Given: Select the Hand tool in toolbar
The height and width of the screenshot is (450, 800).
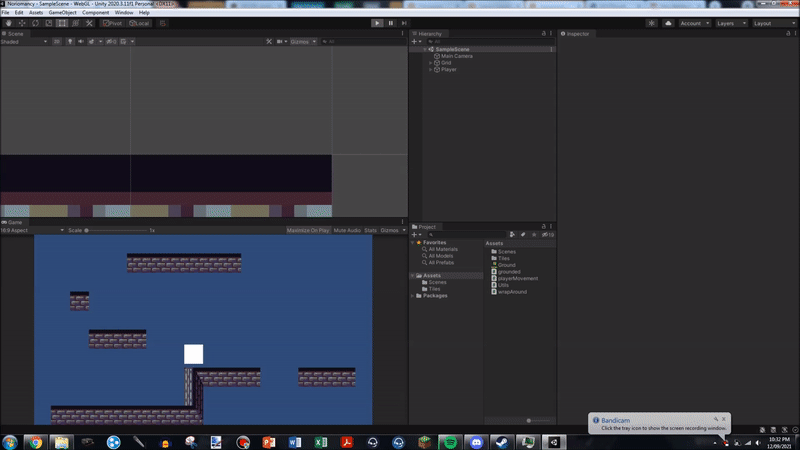Looking at the screenshot, I should pyautogui.click(x=7, y=22).
